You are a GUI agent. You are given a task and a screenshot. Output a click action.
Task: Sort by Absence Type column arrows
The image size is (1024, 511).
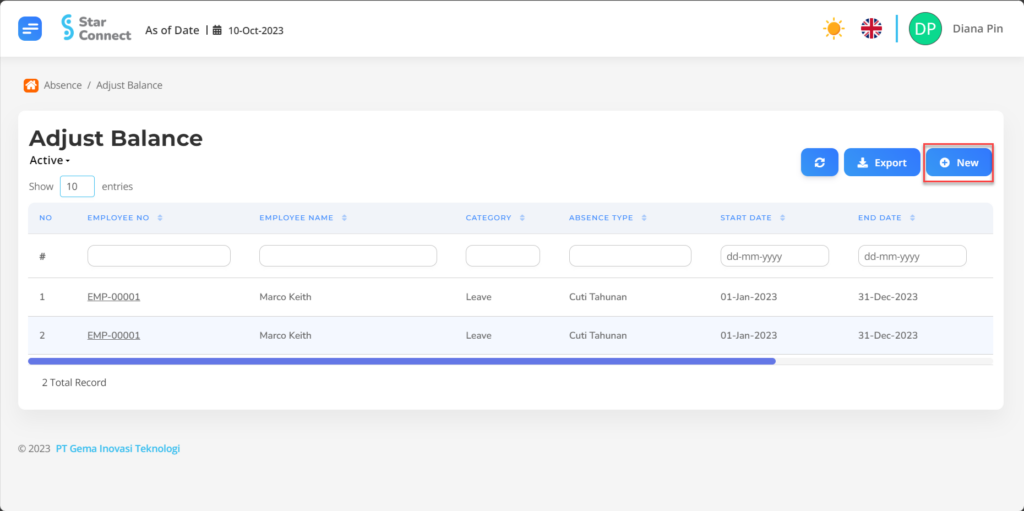[x=644, y=218]
